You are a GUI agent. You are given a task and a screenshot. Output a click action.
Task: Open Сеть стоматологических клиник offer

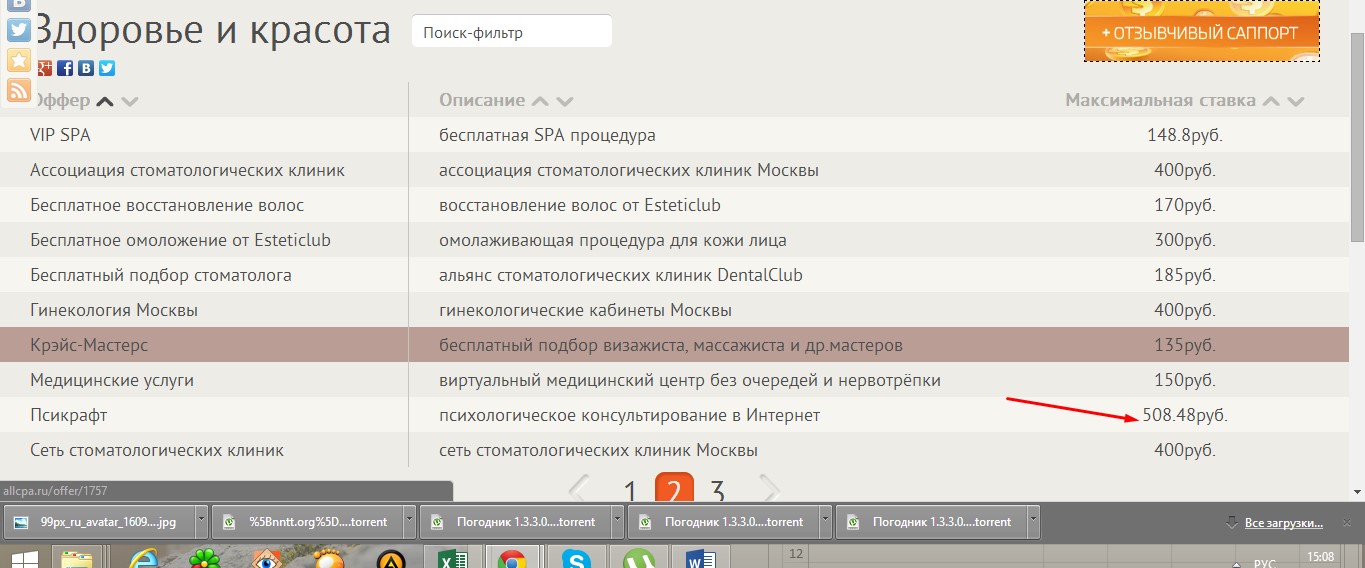[x=157, y=450]
